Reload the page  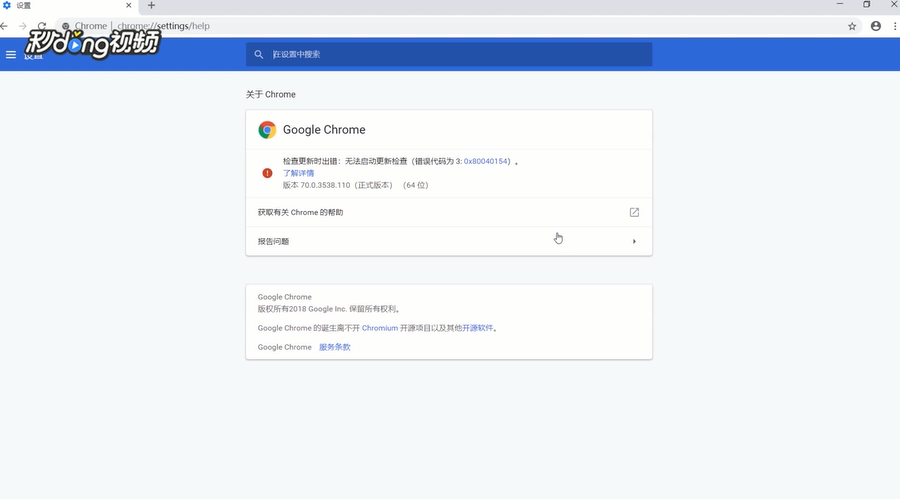click(42, 26)
